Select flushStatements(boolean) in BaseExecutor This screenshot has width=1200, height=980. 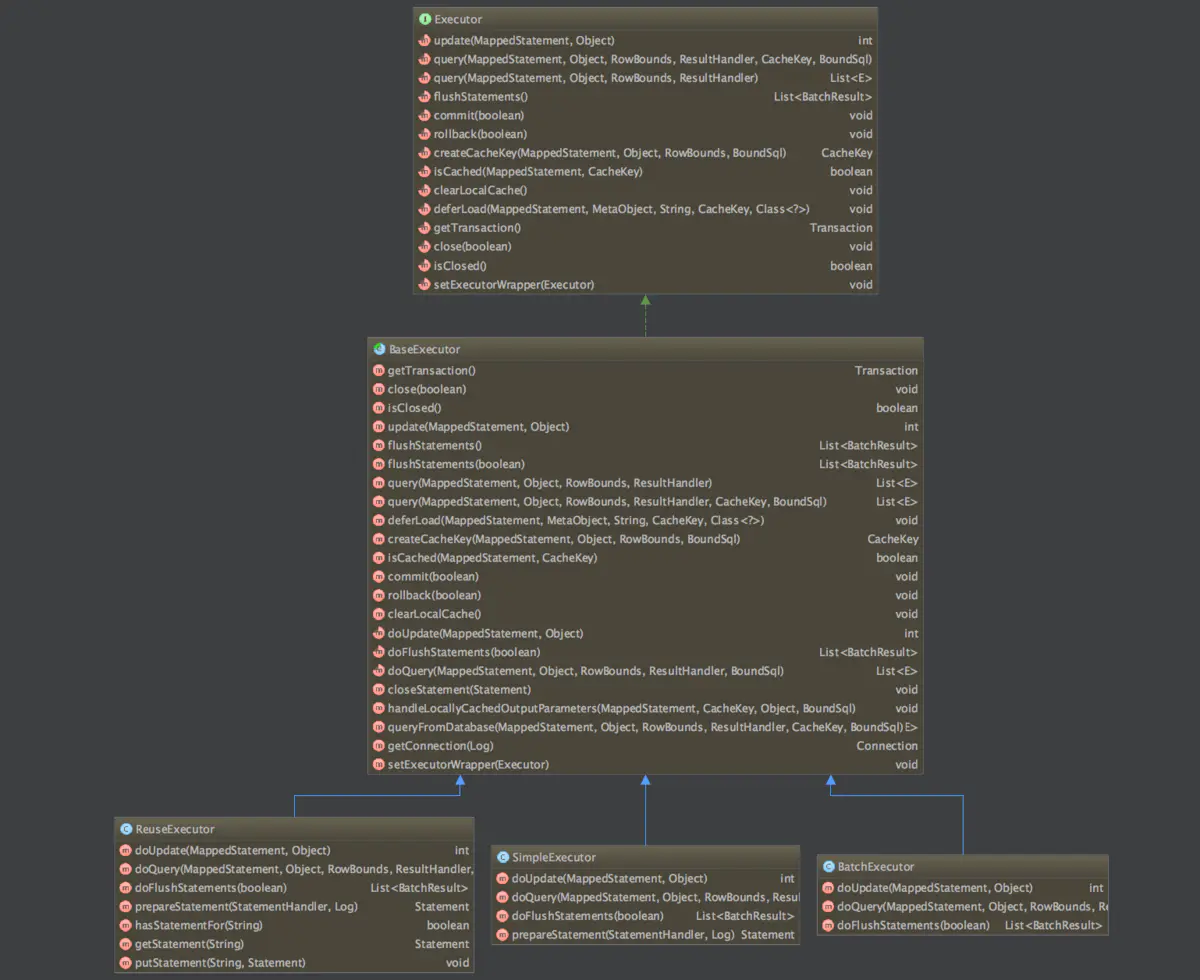pos(456,464)
